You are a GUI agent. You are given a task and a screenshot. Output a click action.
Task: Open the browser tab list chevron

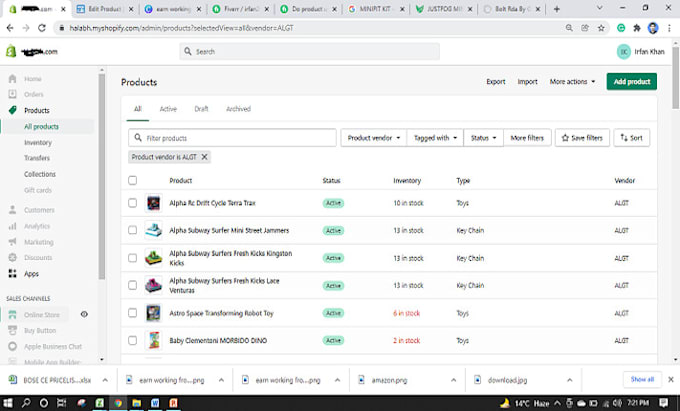click(600, 8)
